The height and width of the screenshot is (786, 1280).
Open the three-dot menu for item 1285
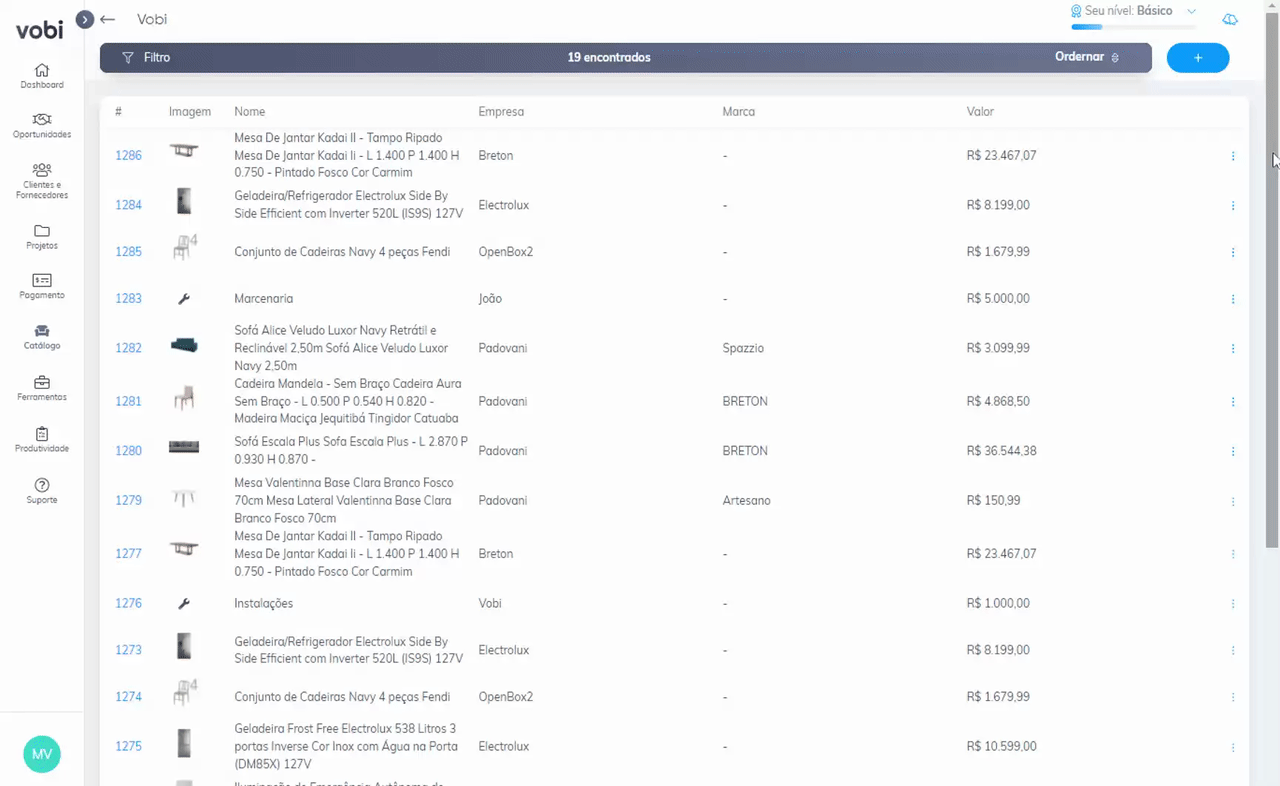(x=1233, y=252)
